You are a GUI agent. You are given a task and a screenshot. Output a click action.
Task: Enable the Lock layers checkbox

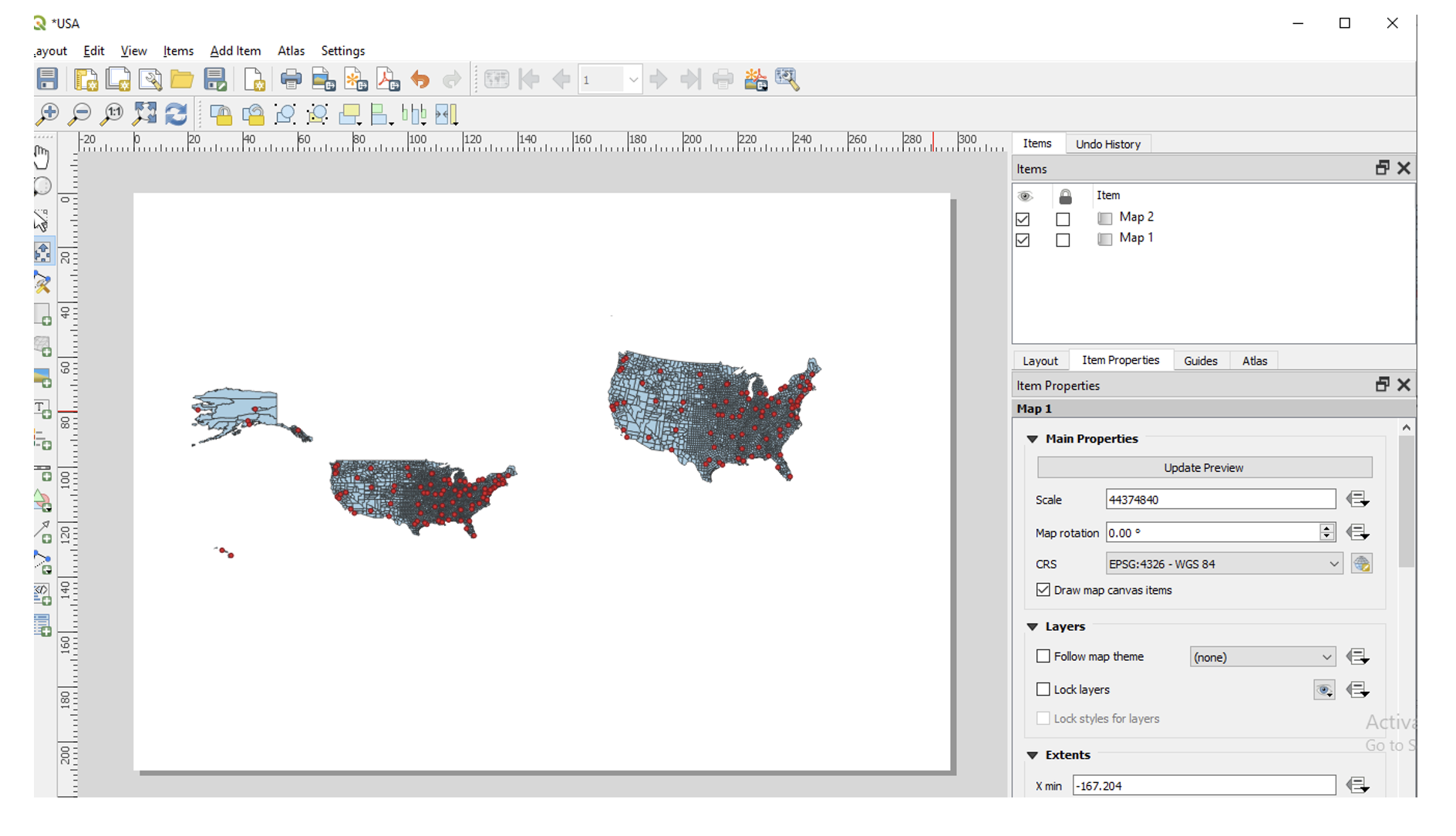[1043, 689]
